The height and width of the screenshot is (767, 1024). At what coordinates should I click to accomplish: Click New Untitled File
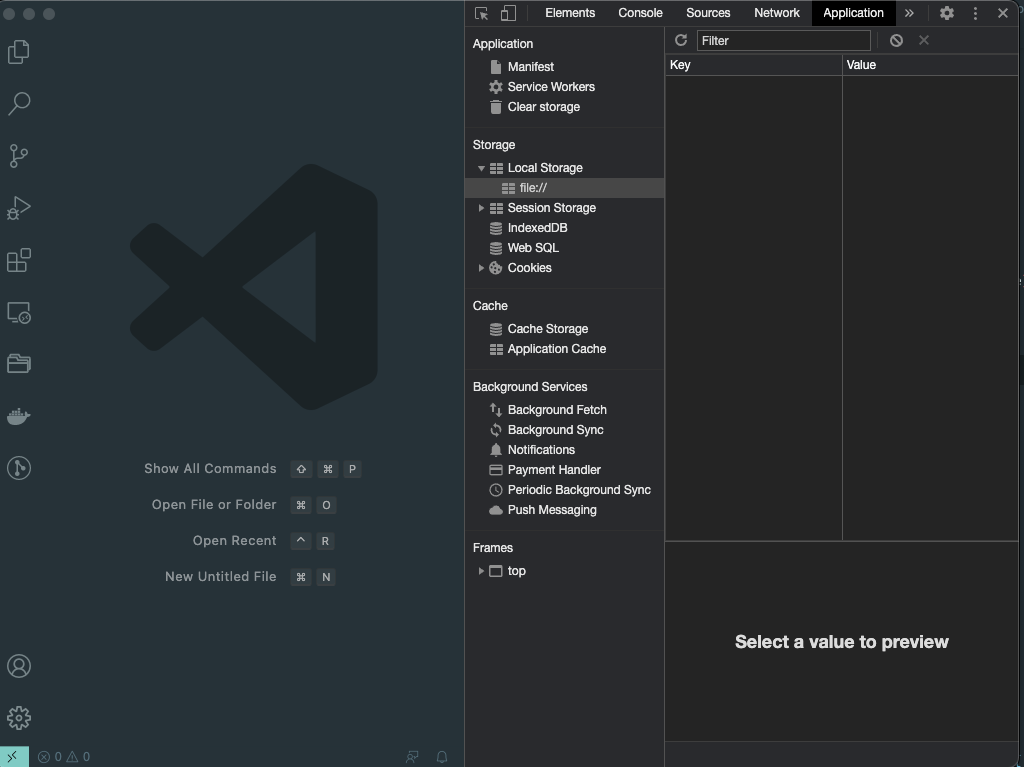pos(220,576)
